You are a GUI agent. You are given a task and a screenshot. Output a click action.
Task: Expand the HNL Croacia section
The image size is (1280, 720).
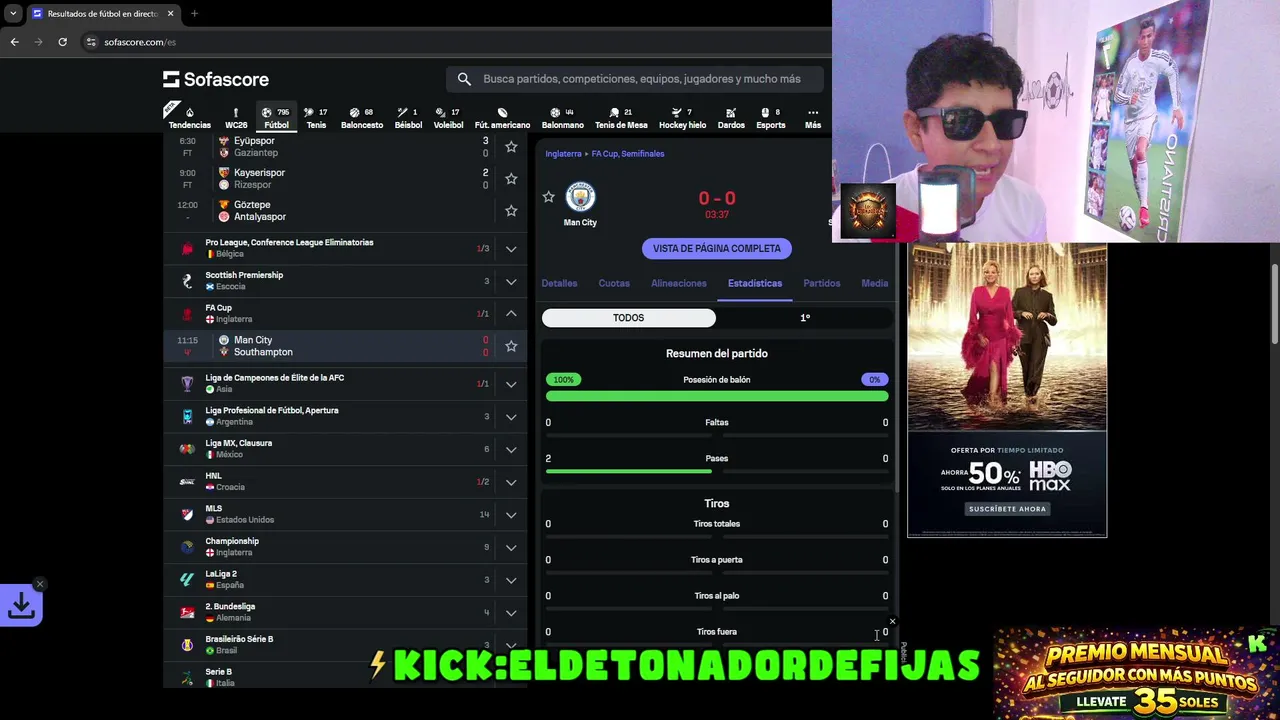pyautogui.click(x=511, y=482)
